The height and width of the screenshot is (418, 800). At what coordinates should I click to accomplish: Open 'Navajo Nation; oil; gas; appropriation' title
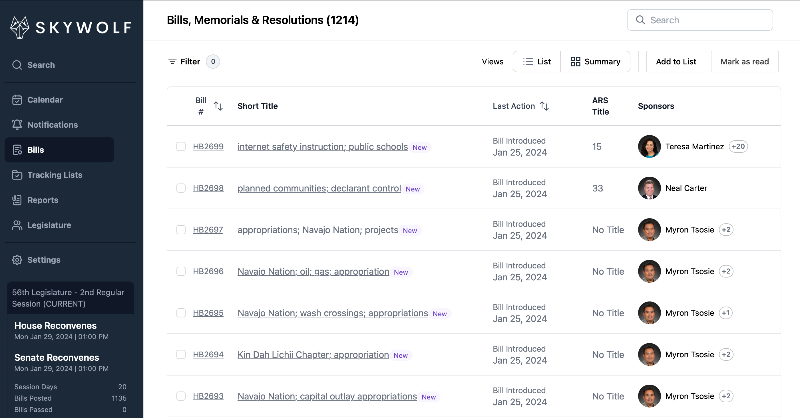point(313,272)
